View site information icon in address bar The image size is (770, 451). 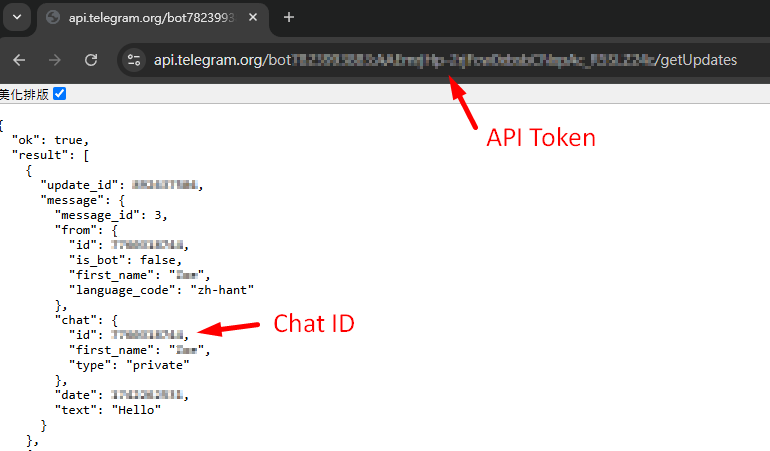(x=134, y=60)
